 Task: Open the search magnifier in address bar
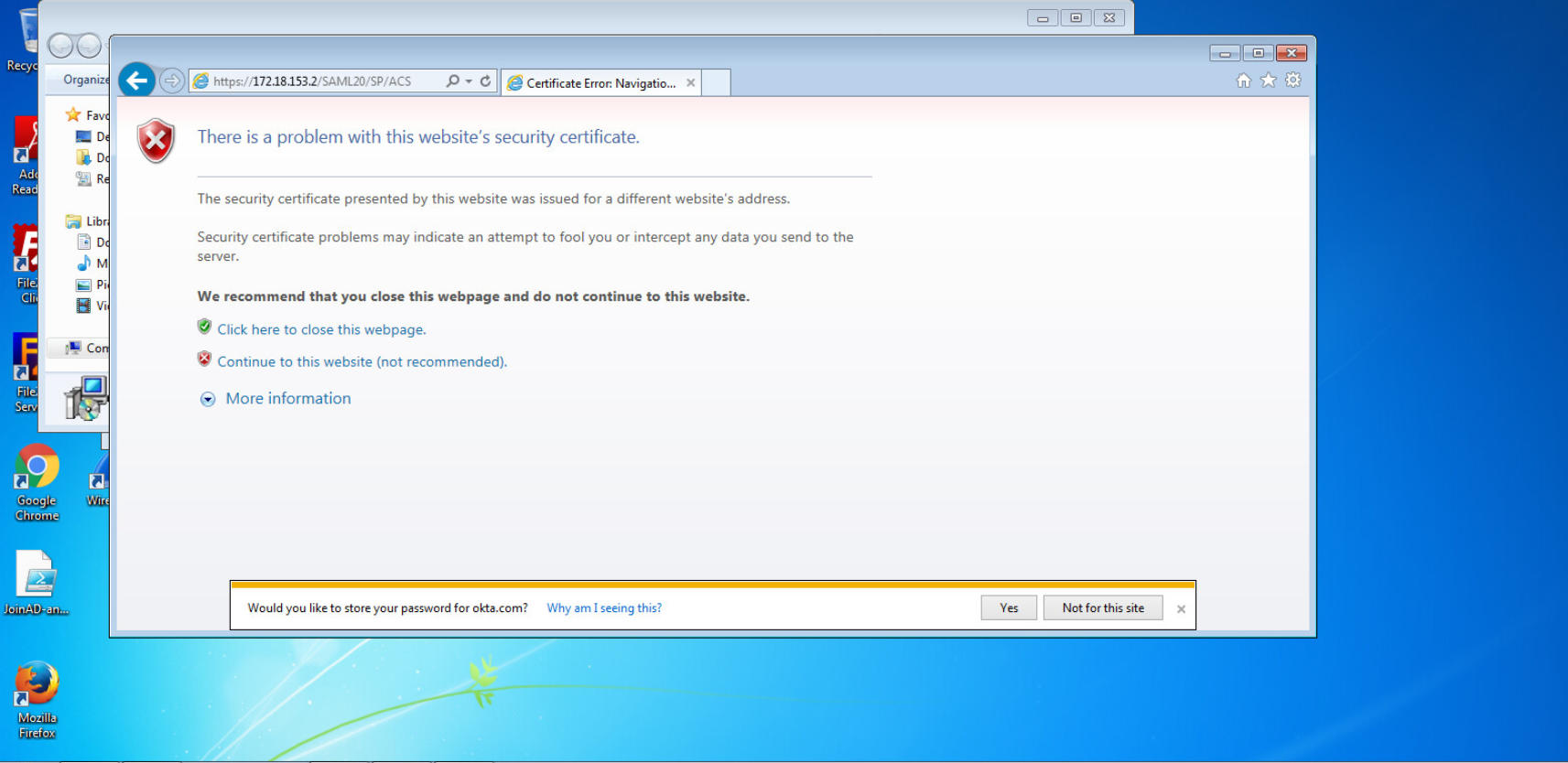[452, 81]
